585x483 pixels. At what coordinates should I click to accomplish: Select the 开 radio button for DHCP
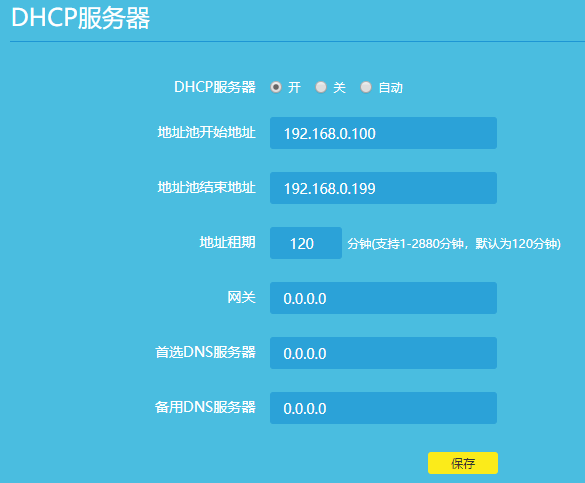[x=276, y=87]
